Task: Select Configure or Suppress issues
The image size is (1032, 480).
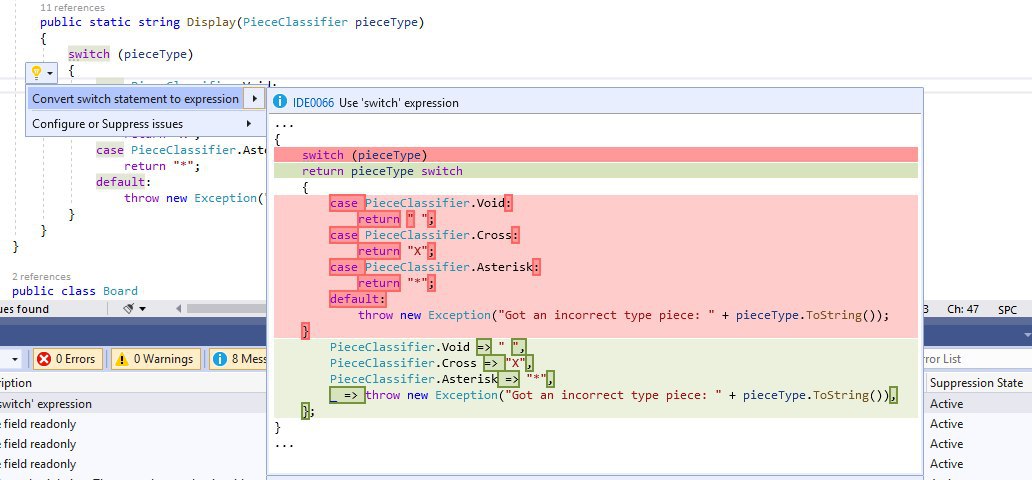Action: pos(107,124)
